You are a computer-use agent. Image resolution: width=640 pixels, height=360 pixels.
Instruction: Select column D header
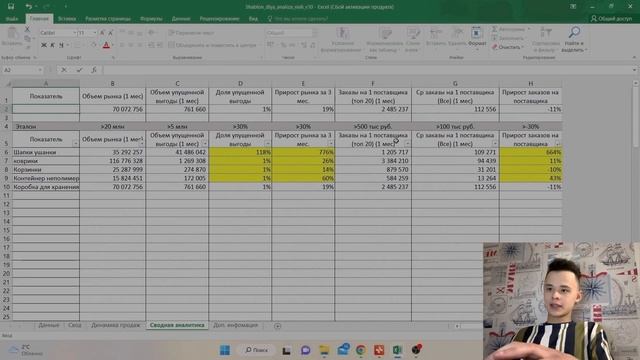pos(240,83)
